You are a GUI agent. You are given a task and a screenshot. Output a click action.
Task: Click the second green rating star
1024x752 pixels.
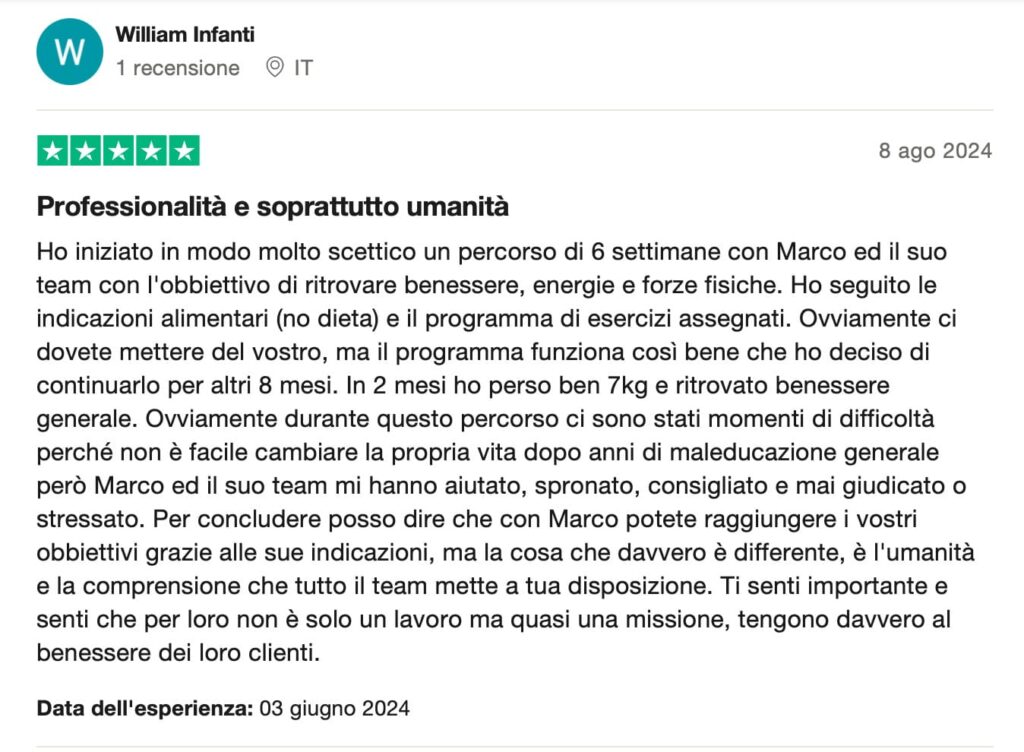tap(86, 151)
